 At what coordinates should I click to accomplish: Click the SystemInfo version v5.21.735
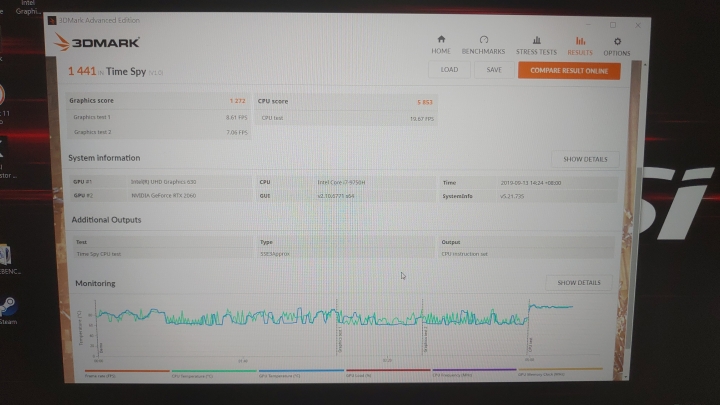coord(512,196)
